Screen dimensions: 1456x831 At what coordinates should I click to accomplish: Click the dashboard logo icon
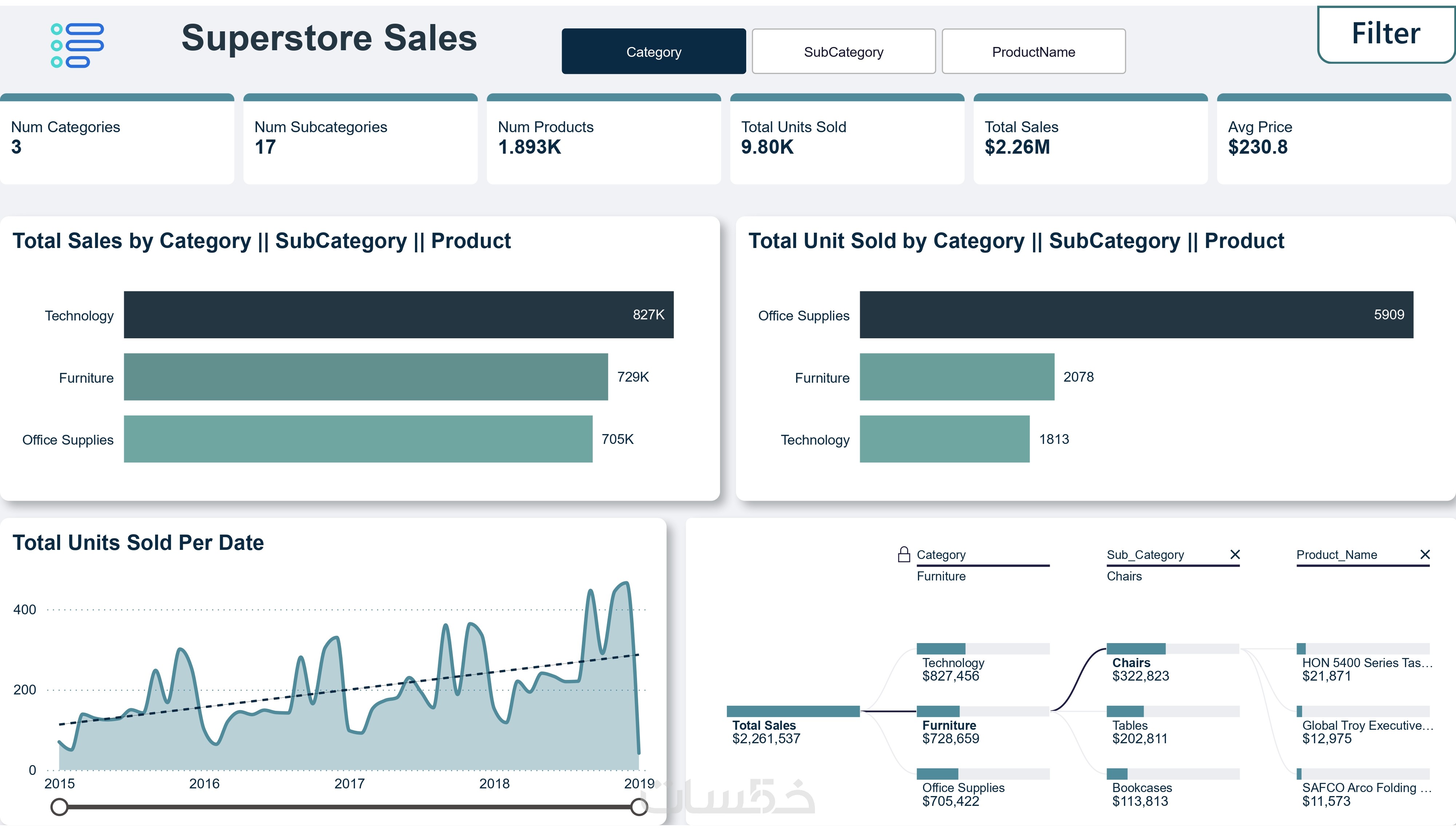pos(77,45)
